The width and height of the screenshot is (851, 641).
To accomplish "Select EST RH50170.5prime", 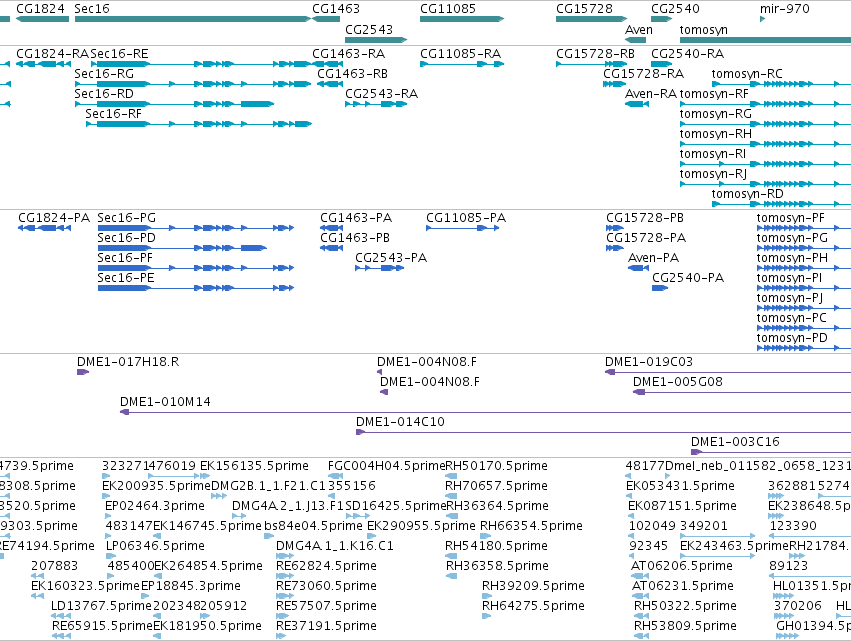I will [497, 466].
